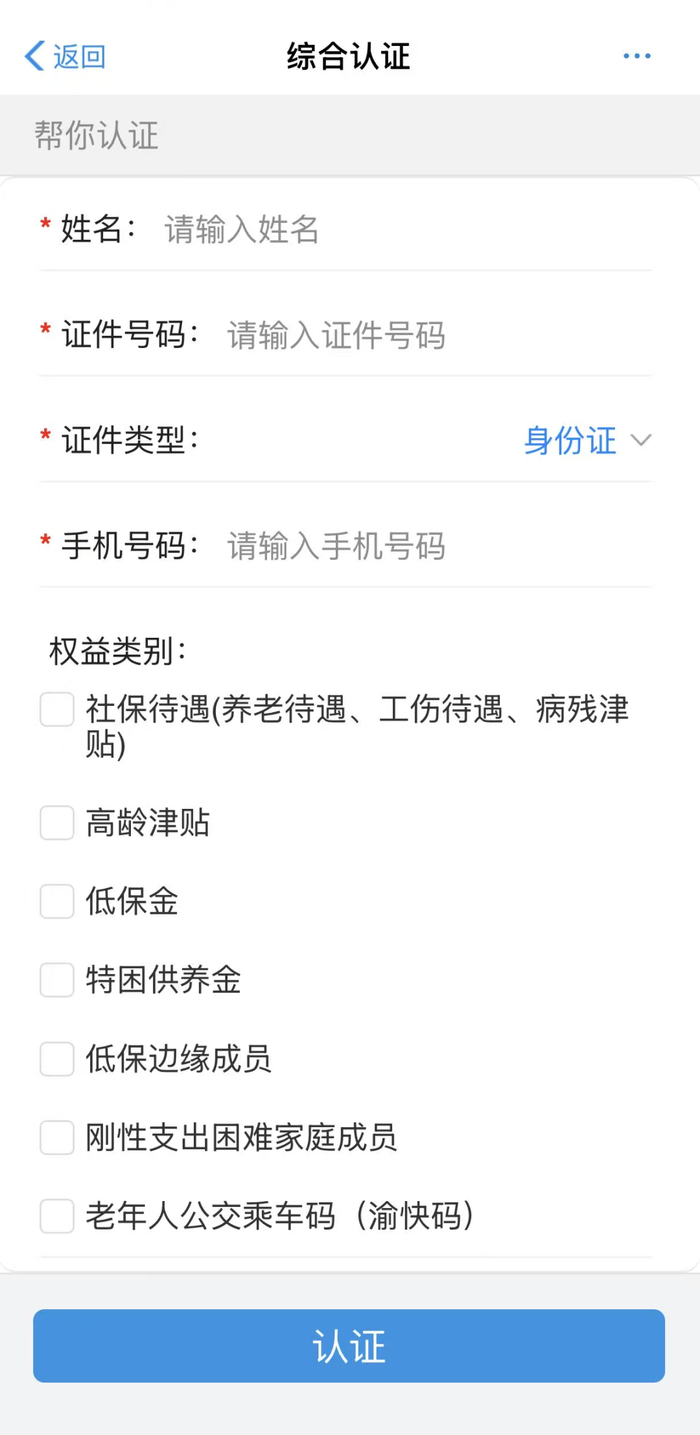Open the three-dot more options menu

tap(636, 56)
